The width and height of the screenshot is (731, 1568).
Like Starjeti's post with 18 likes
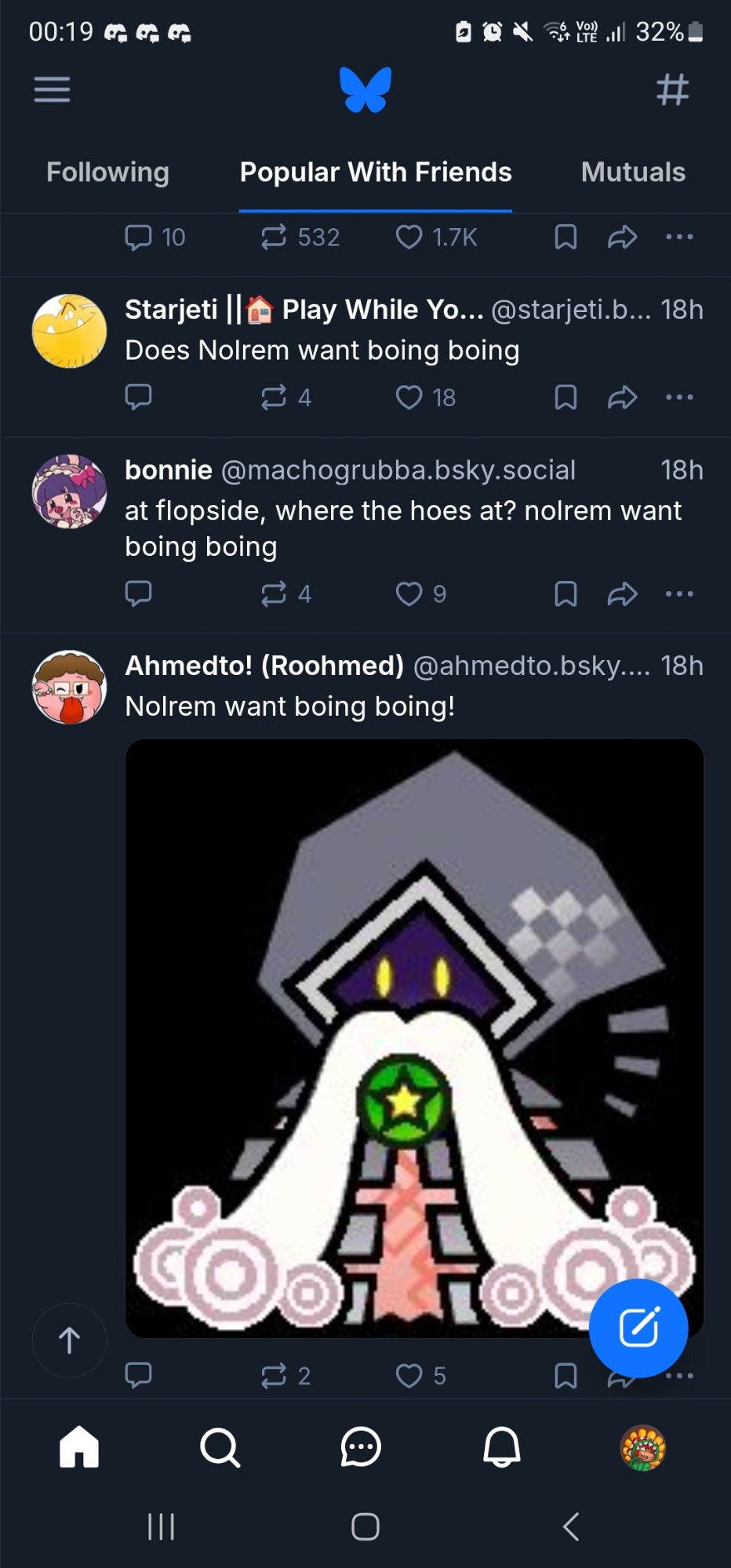[409, 397]
